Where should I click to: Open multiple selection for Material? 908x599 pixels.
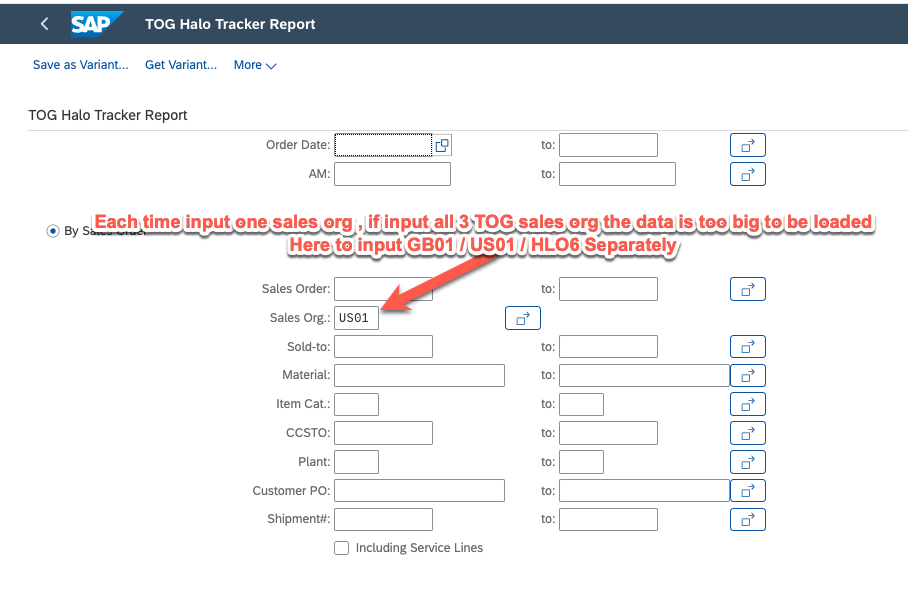[x=747, y=376]
